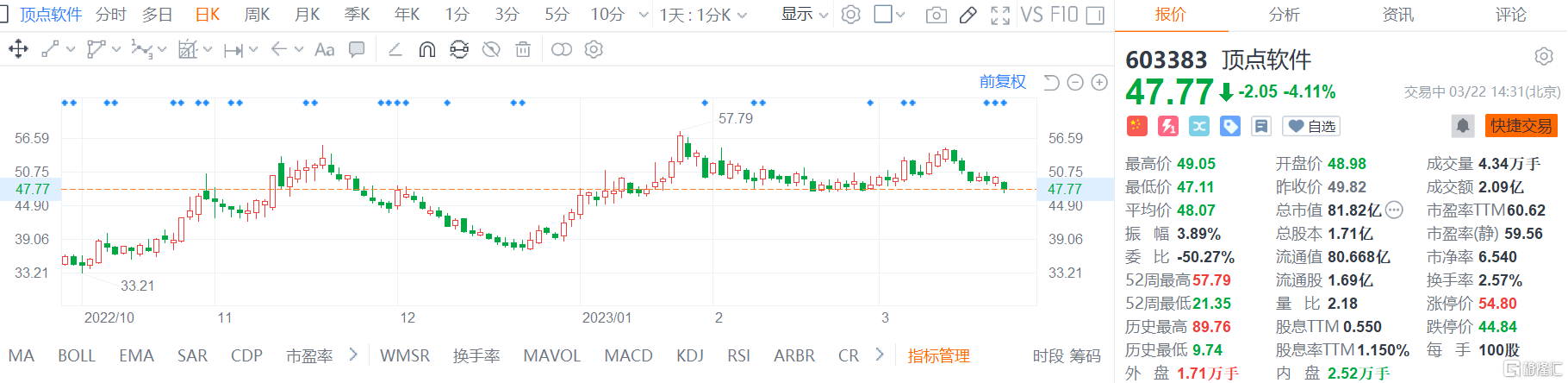Expand total market cap details ellipsis
The image size is (1568, 383).
pyautogui.click(x=1395, y=210)
